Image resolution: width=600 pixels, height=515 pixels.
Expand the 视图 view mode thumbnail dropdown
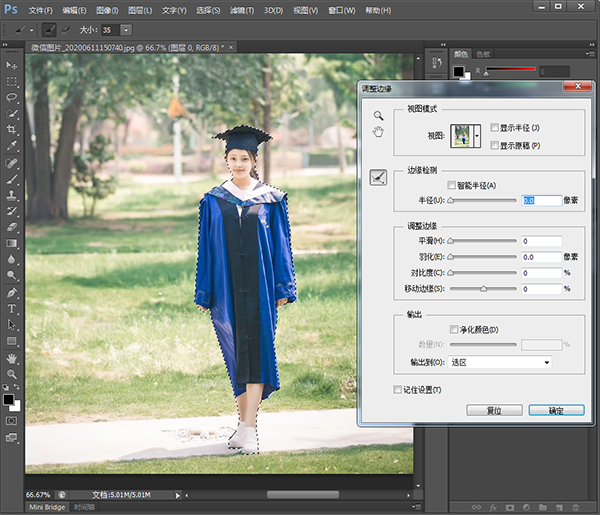click(x=477, y=134)
